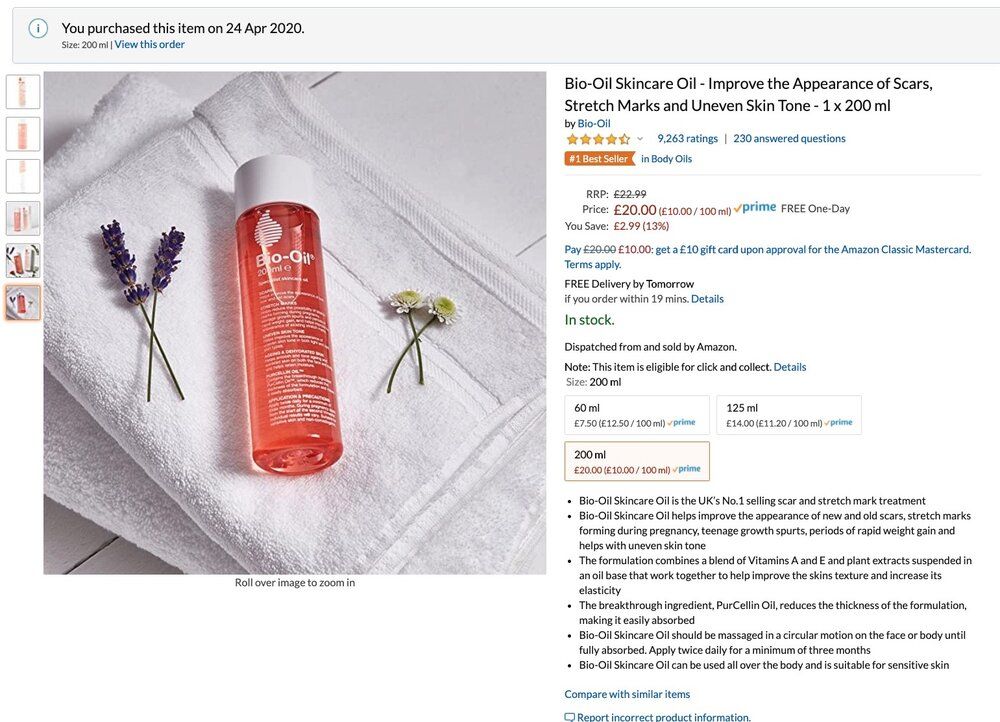Click the report incorrect product information icon
This screenshot has width=1000, height=722.
click(570, 716)
